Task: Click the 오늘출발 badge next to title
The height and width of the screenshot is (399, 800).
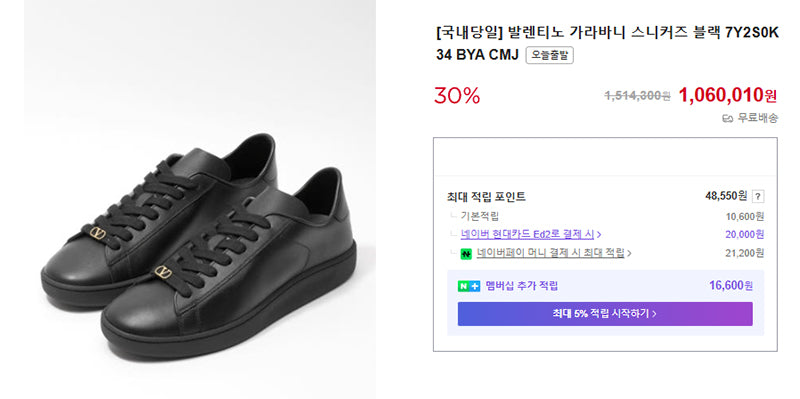Action: [549, 55]
